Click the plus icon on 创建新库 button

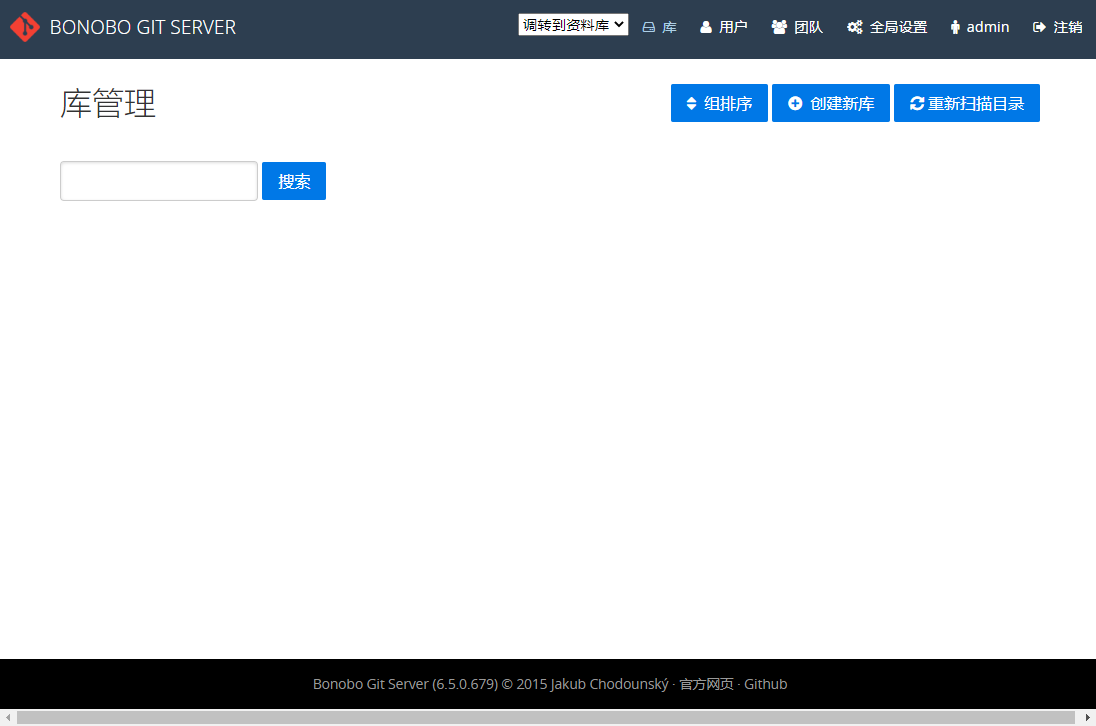click(795, 102)
